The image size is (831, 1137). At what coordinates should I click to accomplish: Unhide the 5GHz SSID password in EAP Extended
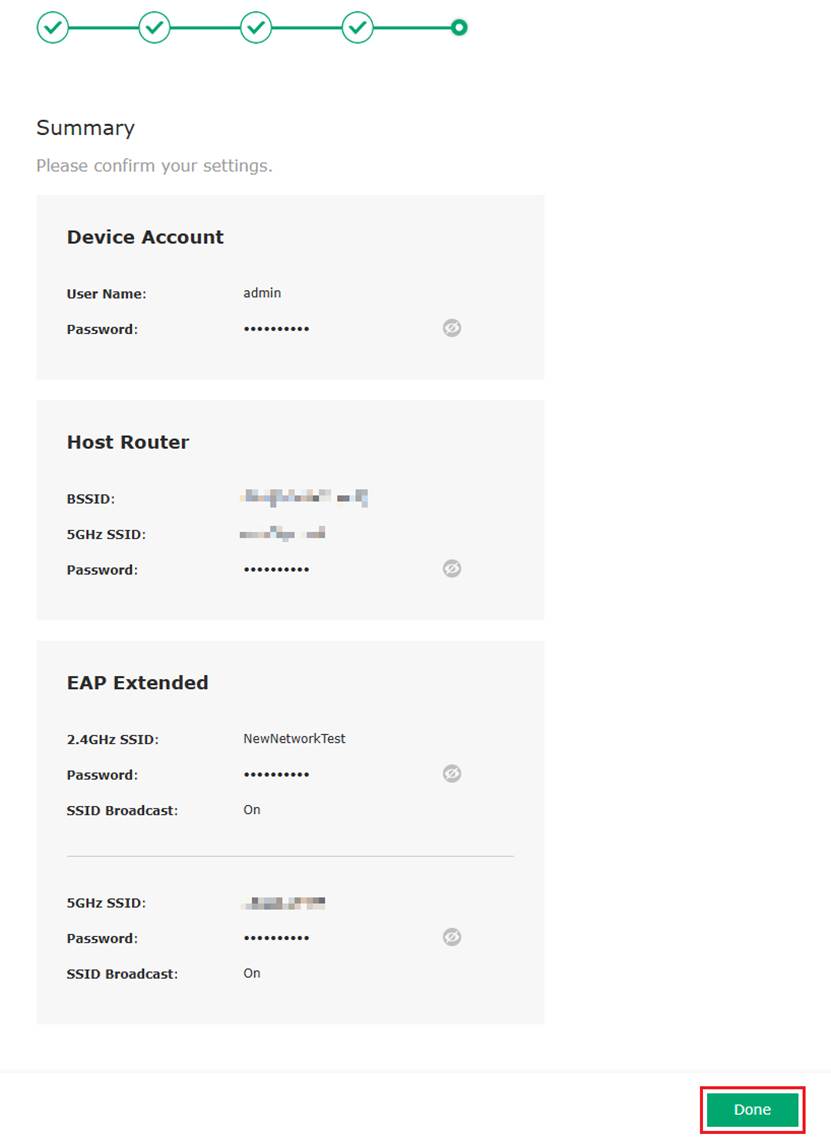coord(451,937)
